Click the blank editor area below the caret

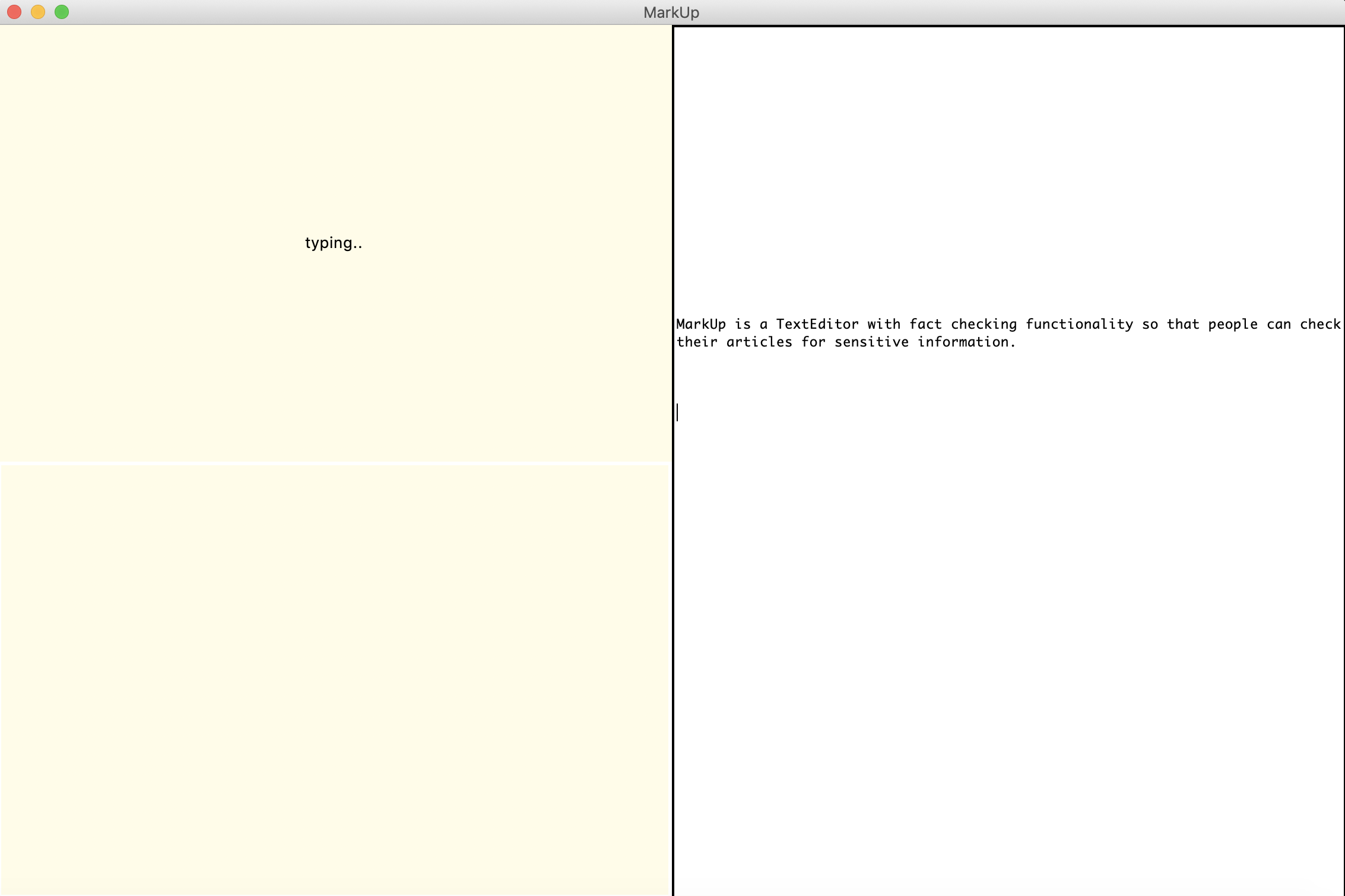coord(1008,653)
